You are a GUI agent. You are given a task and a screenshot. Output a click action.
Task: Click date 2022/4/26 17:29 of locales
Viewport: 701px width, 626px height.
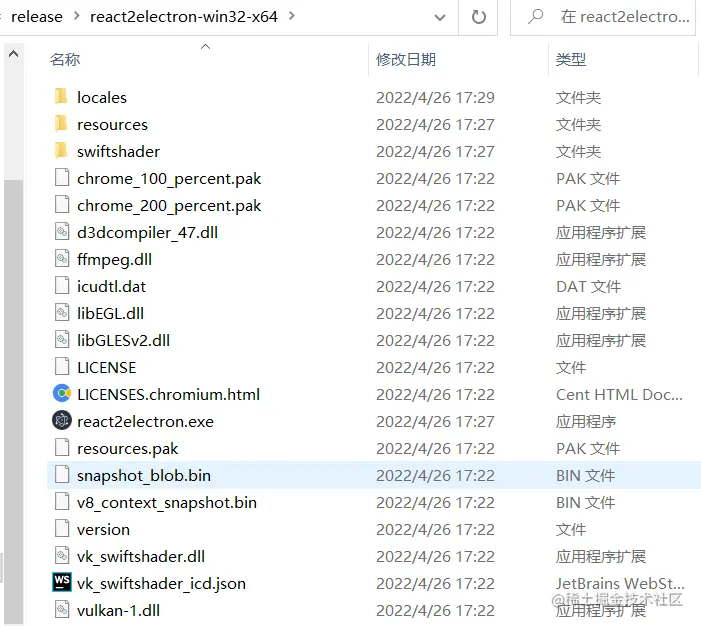(435, 97)
